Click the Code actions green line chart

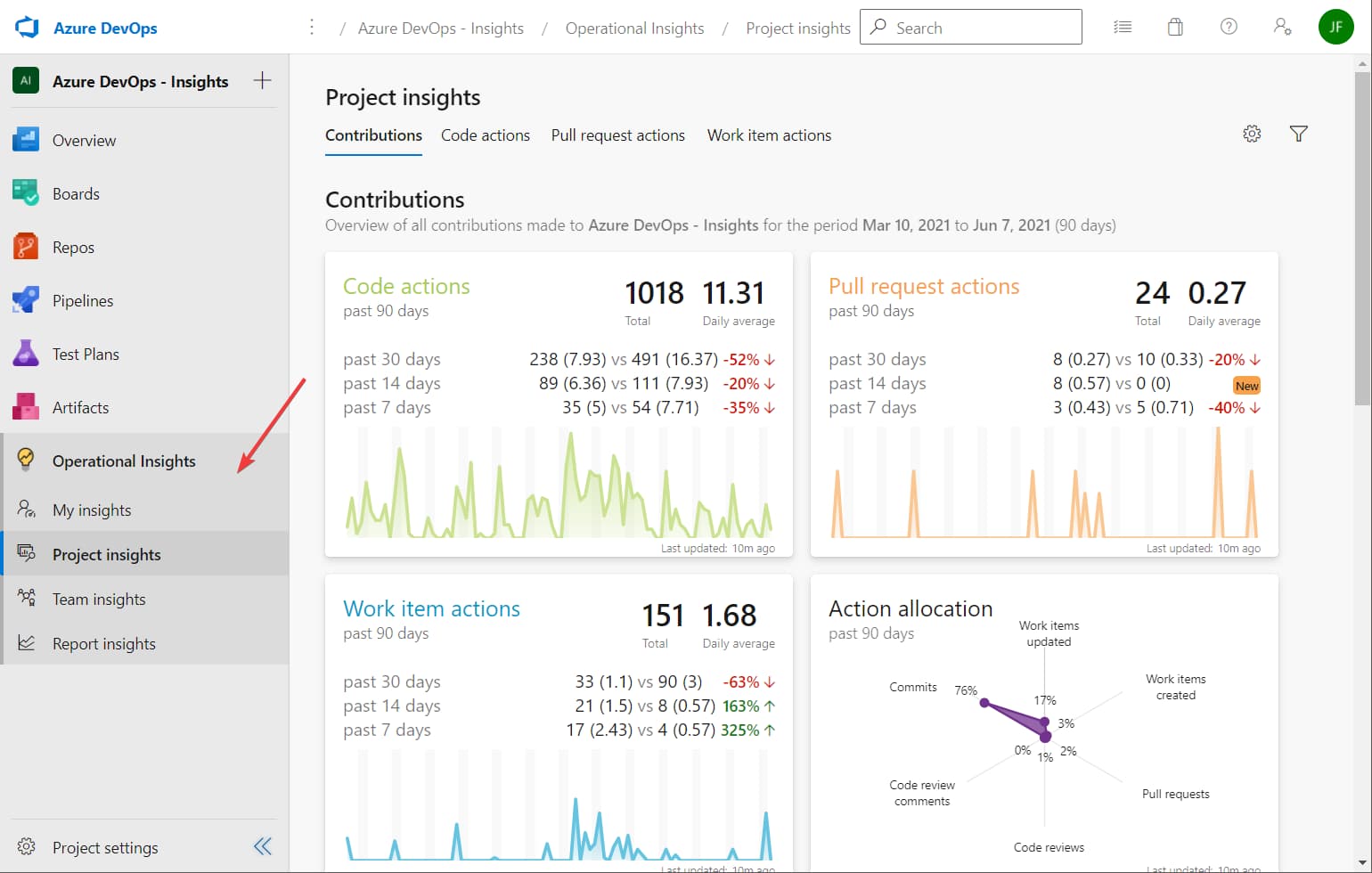559,483
